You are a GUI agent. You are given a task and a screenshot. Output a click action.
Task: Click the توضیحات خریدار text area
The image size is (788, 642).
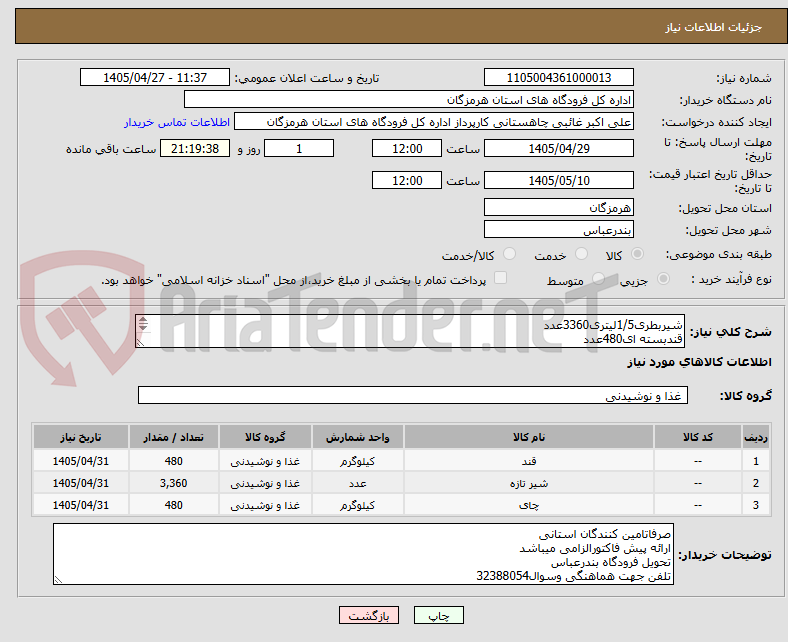(363, 554)
